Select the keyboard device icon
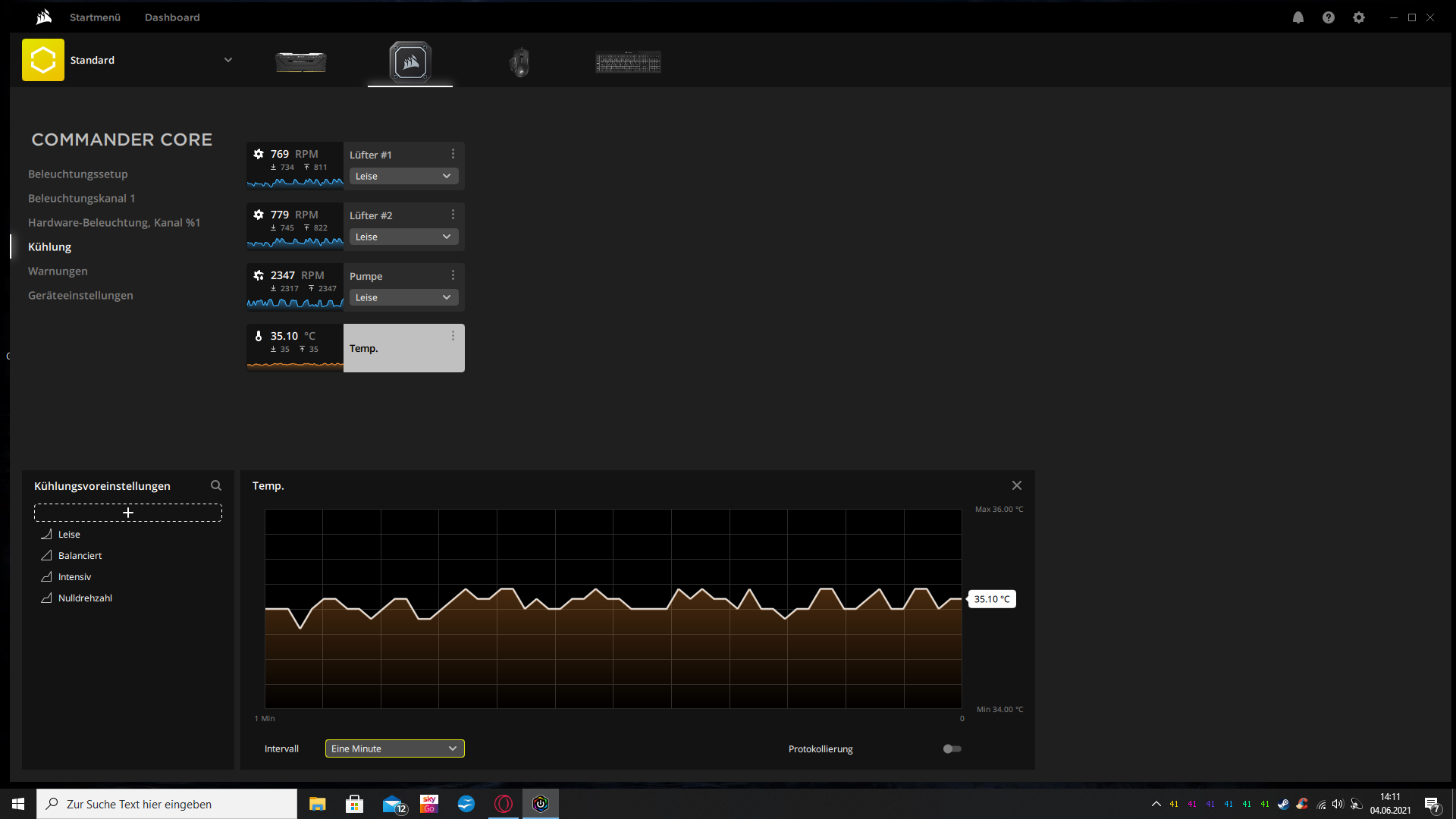The image size is (1456, 819). coord(628,62)
